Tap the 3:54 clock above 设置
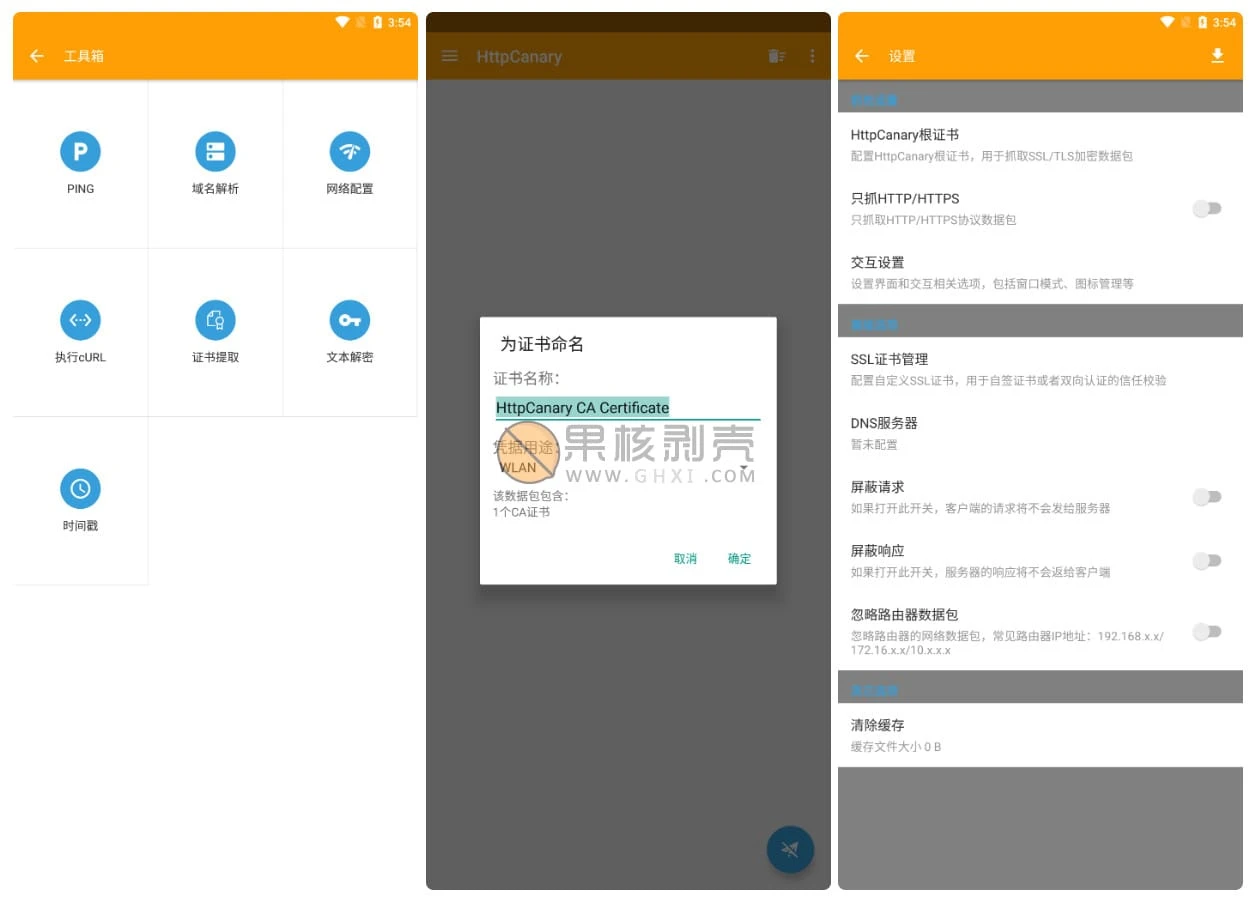The image size is (1255, 905). coord(1225,22)
